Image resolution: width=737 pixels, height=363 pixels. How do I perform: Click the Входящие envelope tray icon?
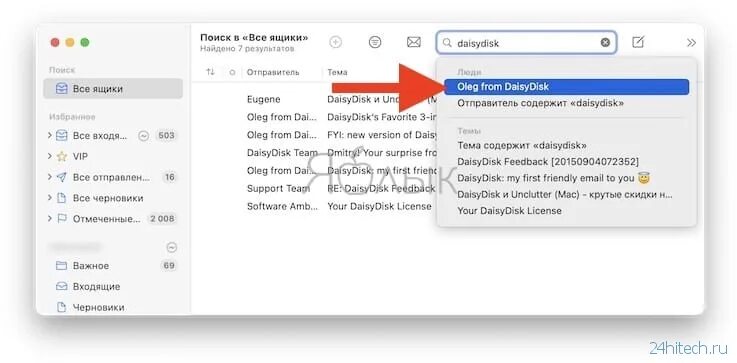pyautogui.click(x=62, y=286)
